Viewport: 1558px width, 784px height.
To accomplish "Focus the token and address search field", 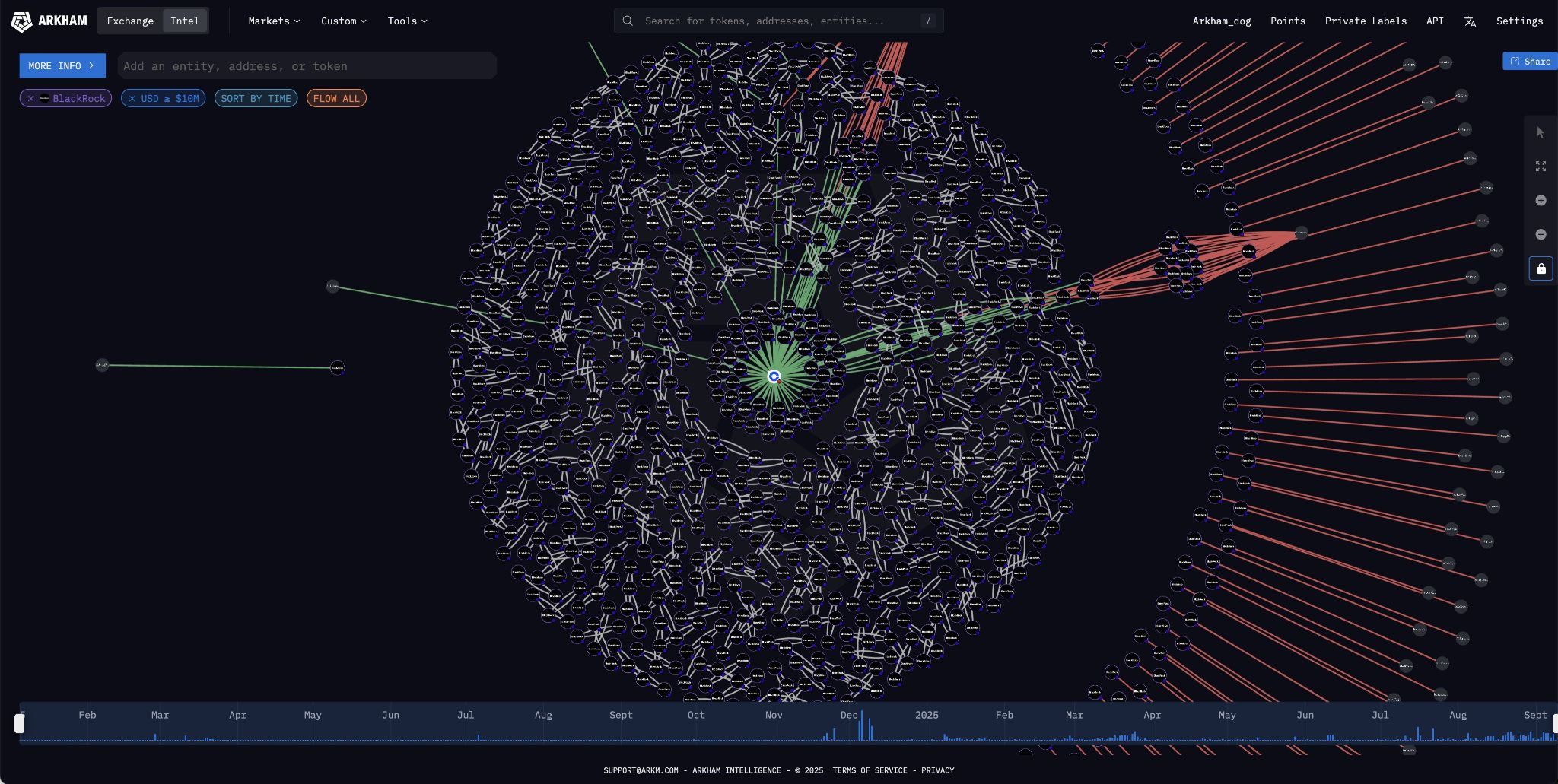I will [778, 21].
